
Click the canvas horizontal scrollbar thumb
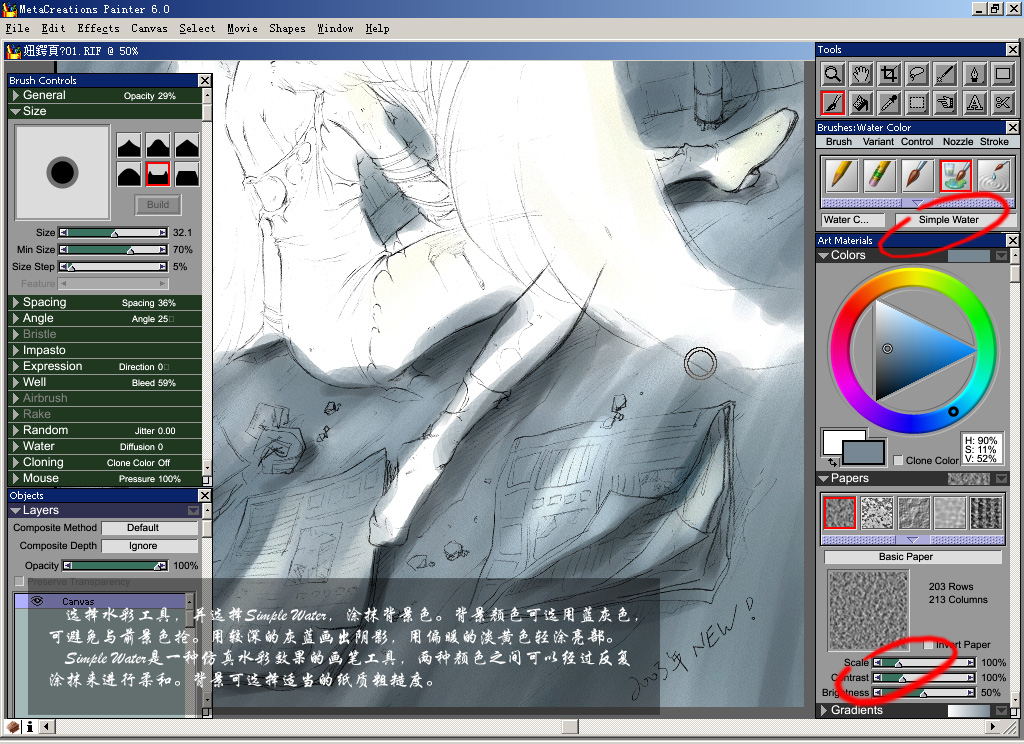(570, 726)
